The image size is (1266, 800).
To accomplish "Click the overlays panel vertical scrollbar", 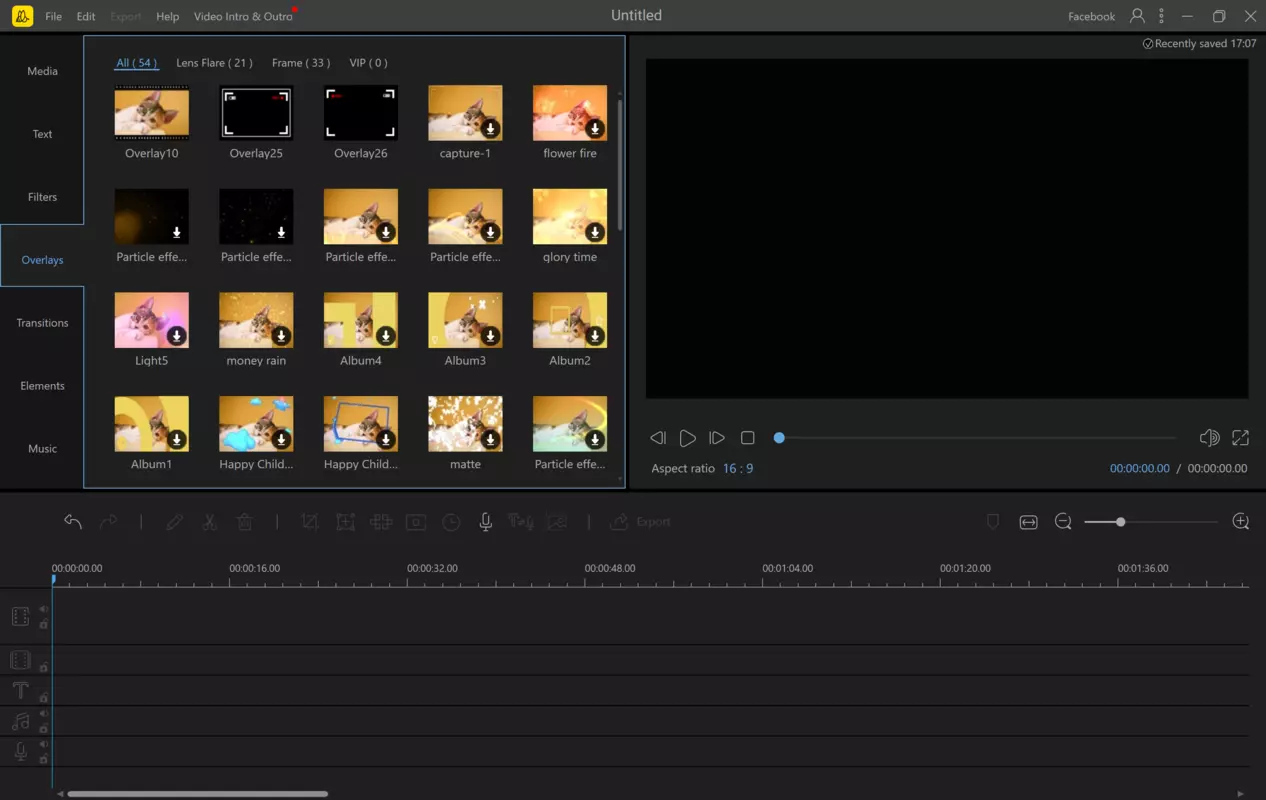I will pos(620,165).
